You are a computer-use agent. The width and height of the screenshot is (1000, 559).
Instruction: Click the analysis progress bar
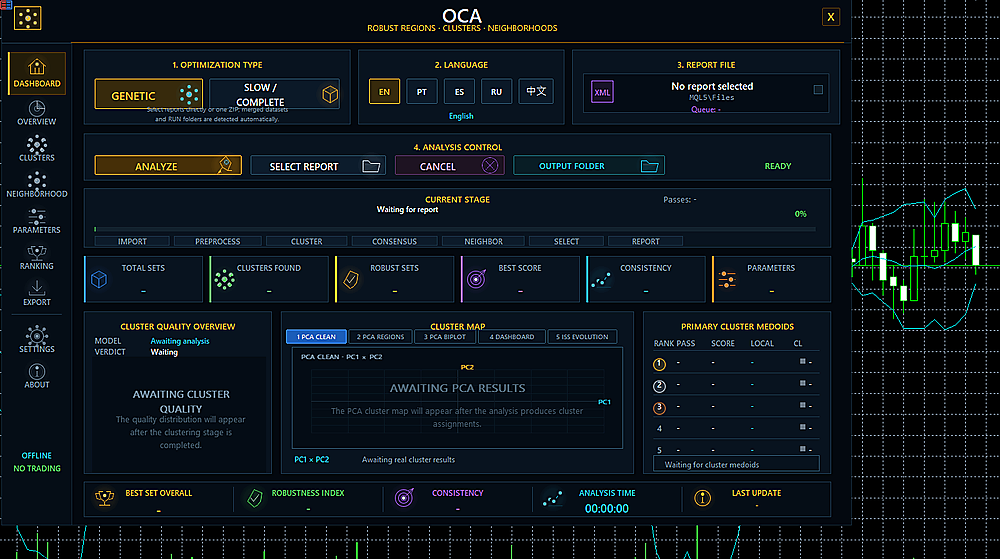[x=455, y=229]
